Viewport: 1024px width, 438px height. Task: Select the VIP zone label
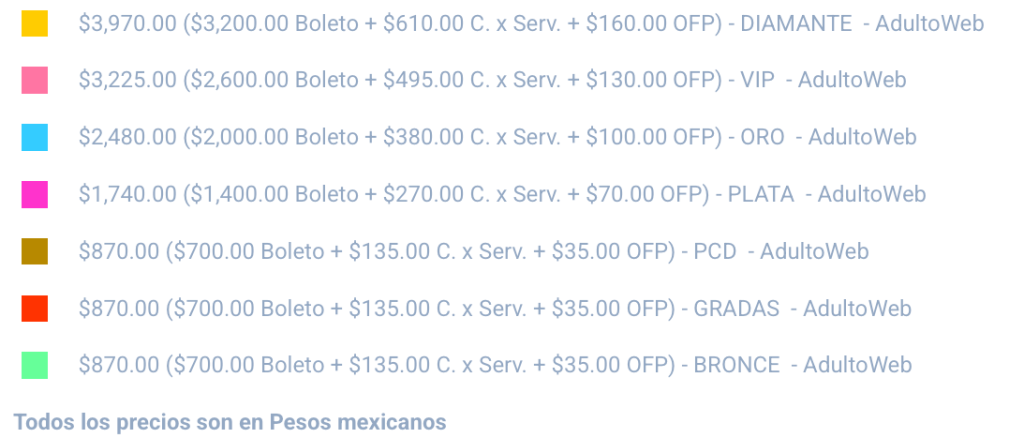point(751,80)
